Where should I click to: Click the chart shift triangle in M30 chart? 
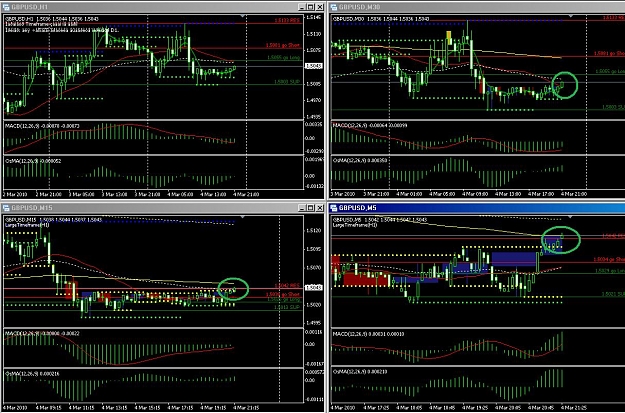click(570, 16)
